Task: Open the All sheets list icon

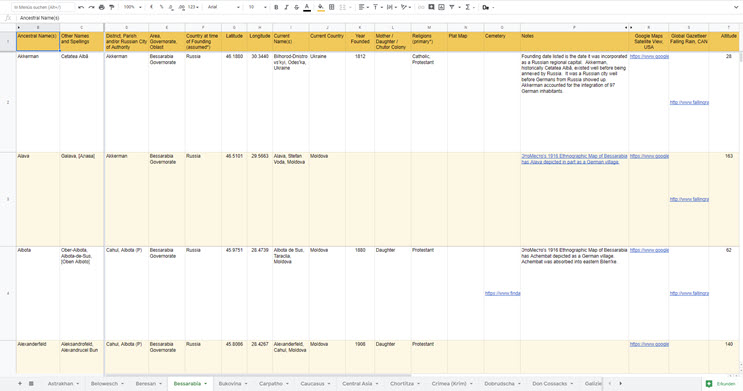Action: [31, 383]
